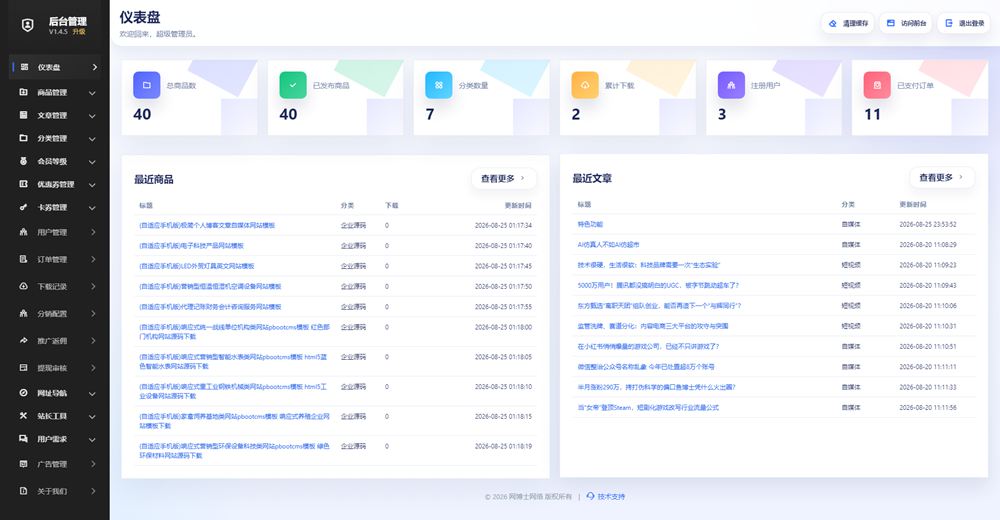Click the red 已支付订单 card icon

point(877,85)
